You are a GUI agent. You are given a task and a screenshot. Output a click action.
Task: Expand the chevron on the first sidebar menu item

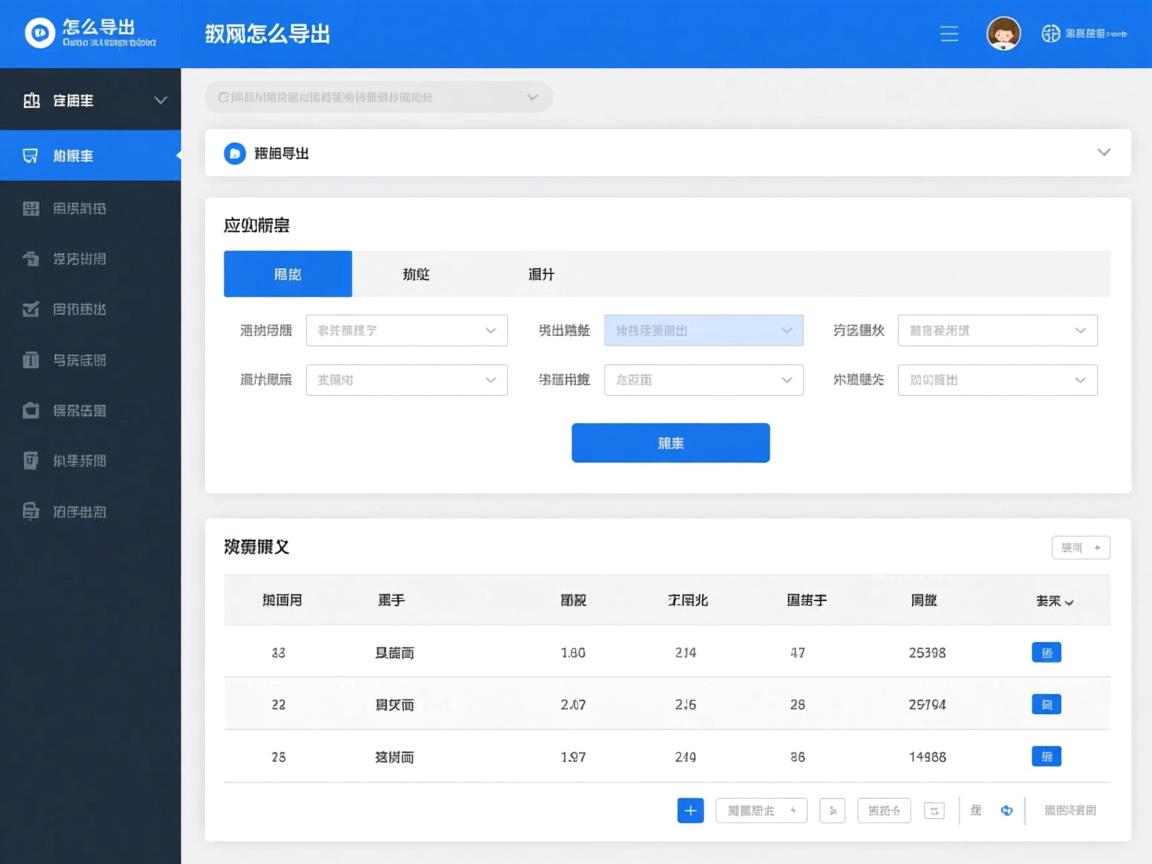point(158,100)
